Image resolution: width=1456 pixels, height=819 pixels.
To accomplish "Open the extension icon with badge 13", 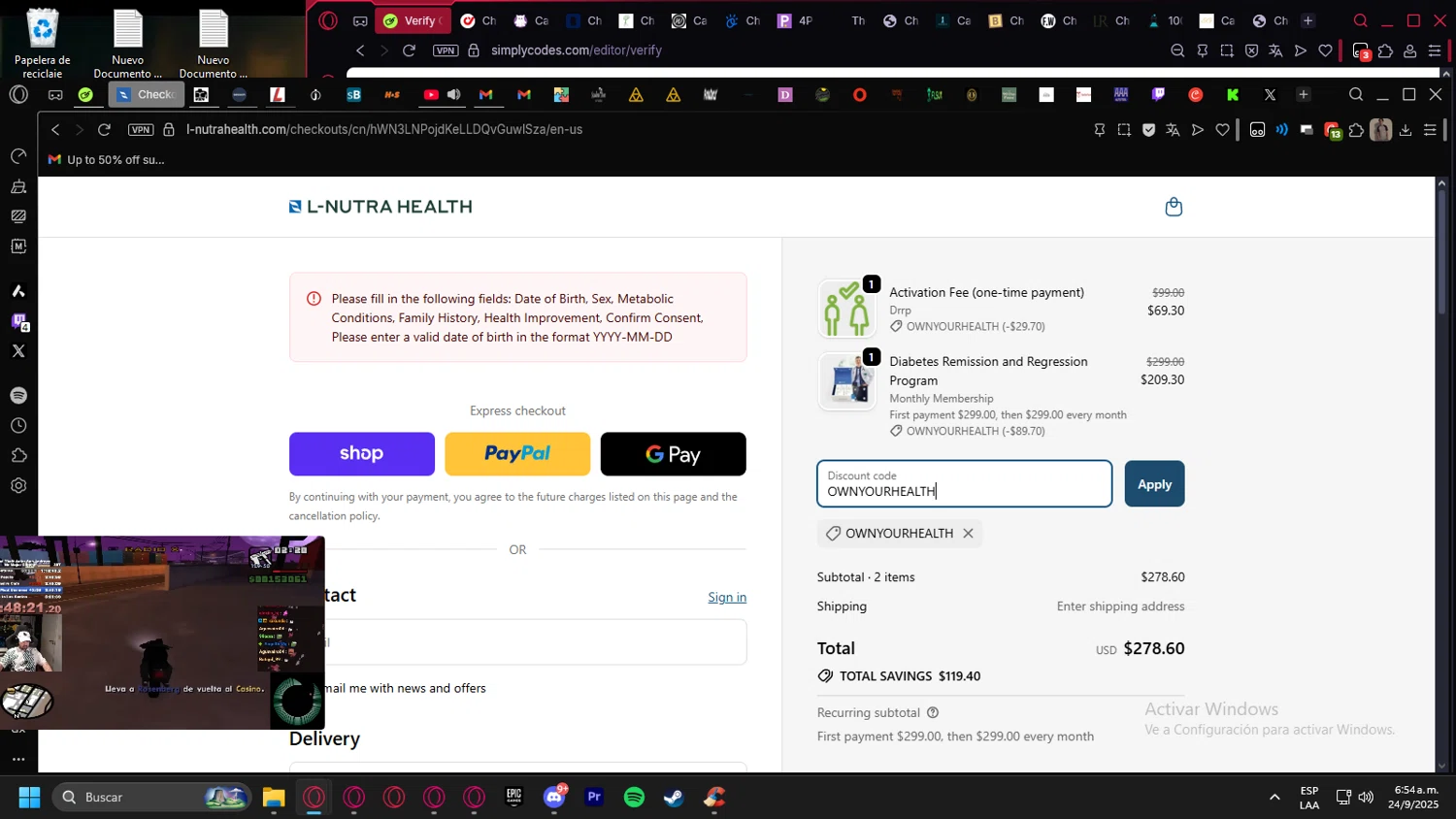I will click(1332, 130).
